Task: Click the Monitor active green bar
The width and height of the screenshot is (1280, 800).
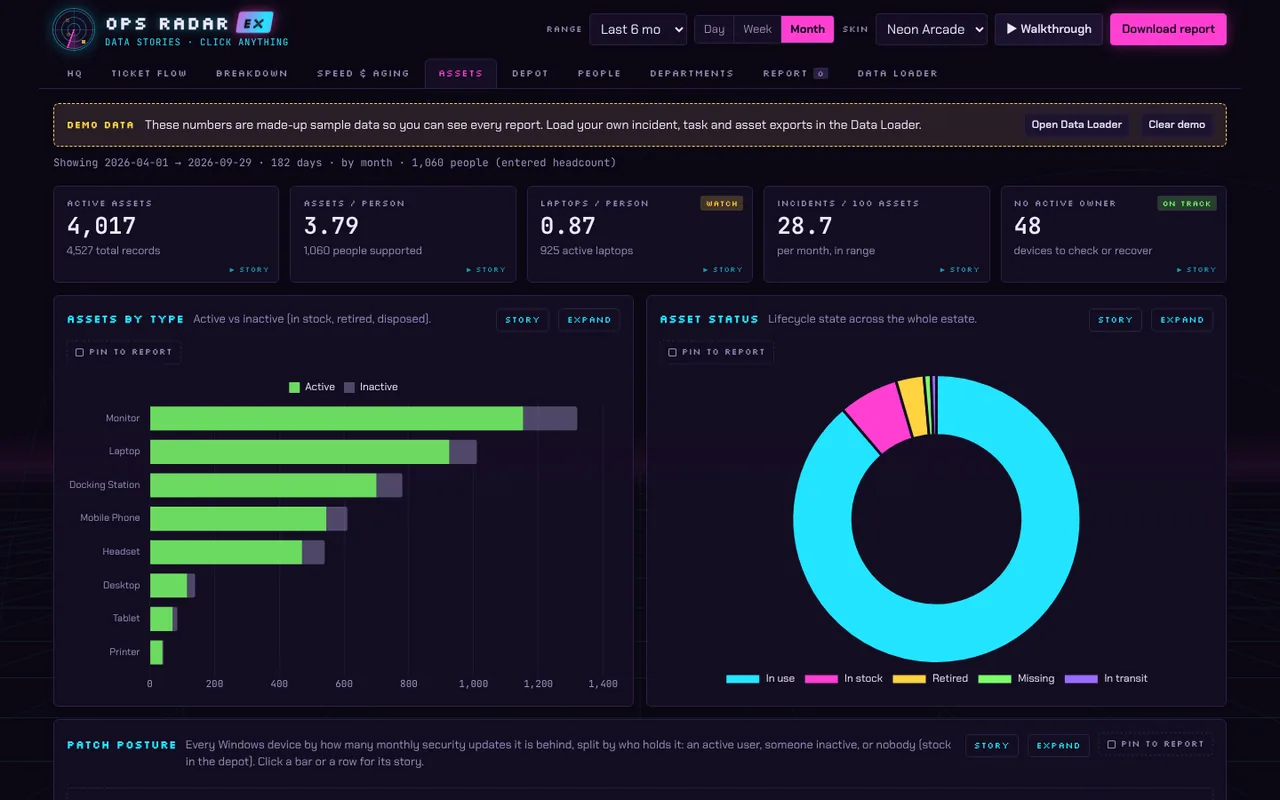Action: pos(336,418)
